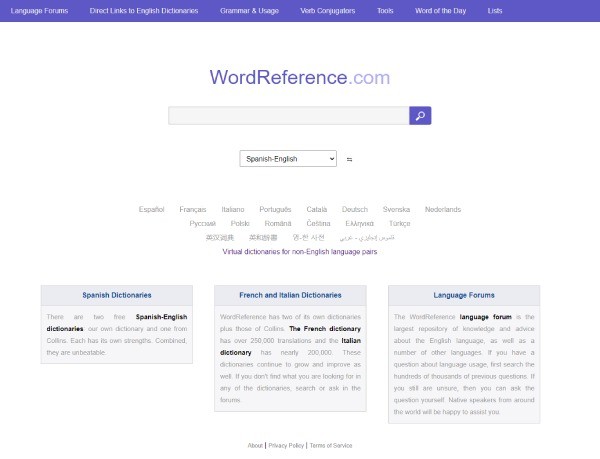Open Virtual dictionaries for non-English pairs
Image resolution: width=600 pixels, height=459 pixels.
point(300,252)
